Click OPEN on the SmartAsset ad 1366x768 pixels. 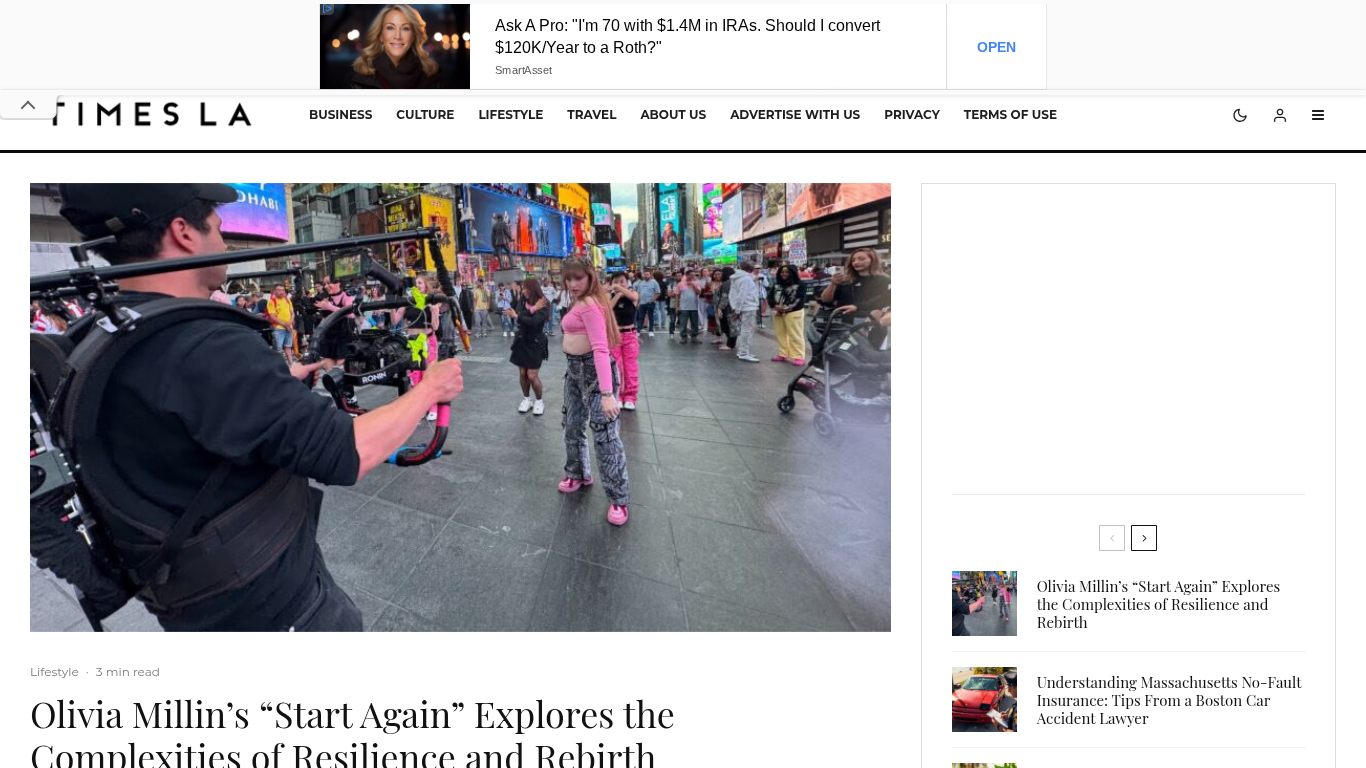tap(996, 47)
